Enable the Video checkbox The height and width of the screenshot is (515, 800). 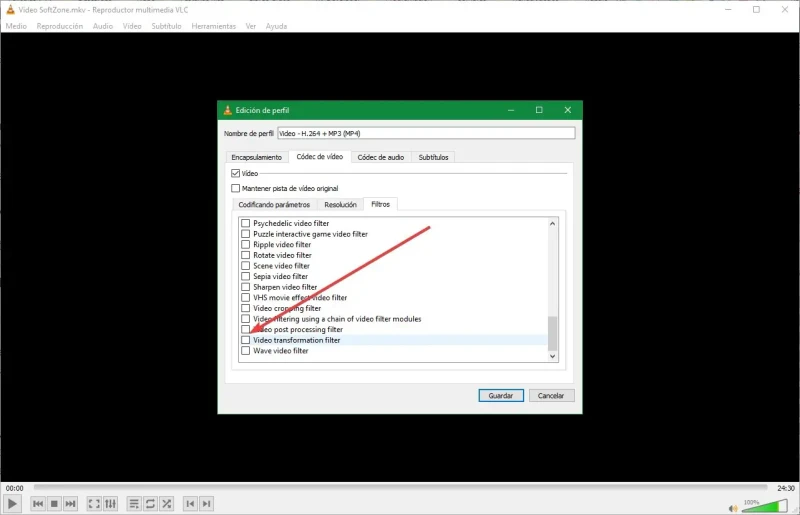(x=235, y=174)
